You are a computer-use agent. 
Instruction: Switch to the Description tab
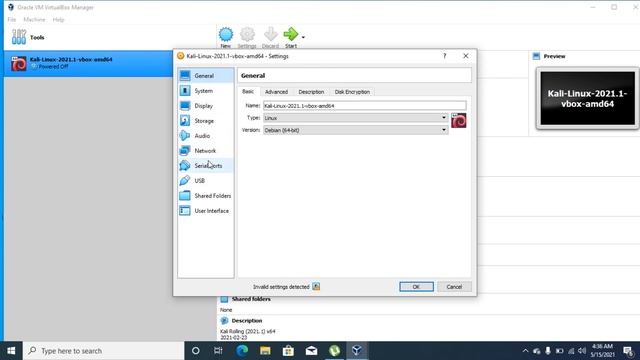click(x=311, y=92)
